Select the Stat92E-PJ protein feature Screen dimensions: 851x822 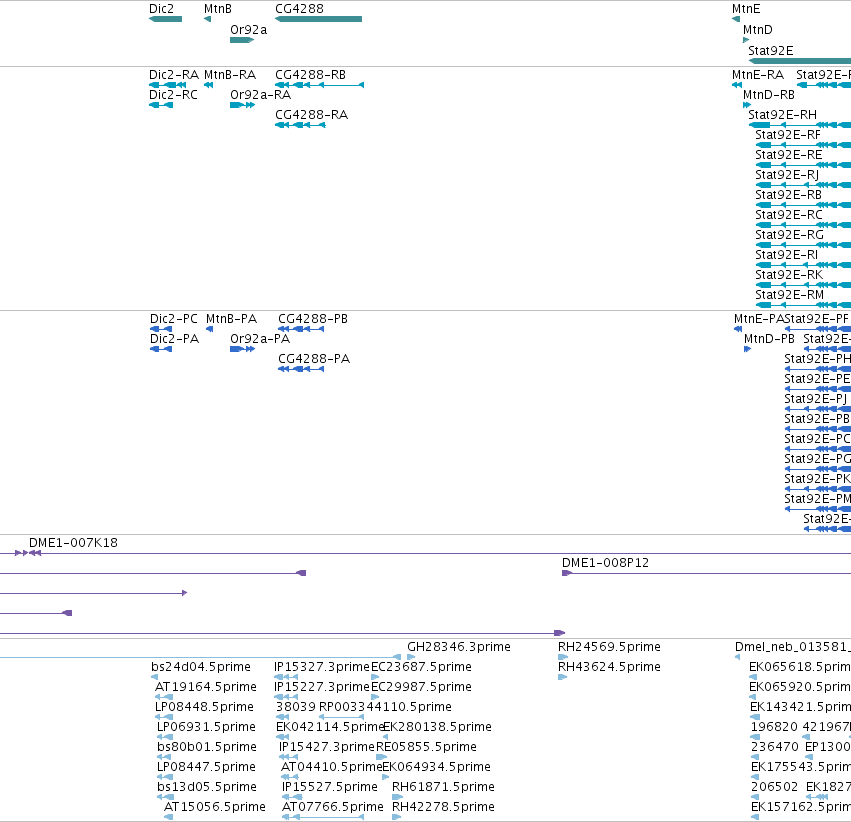click(818, 409)
